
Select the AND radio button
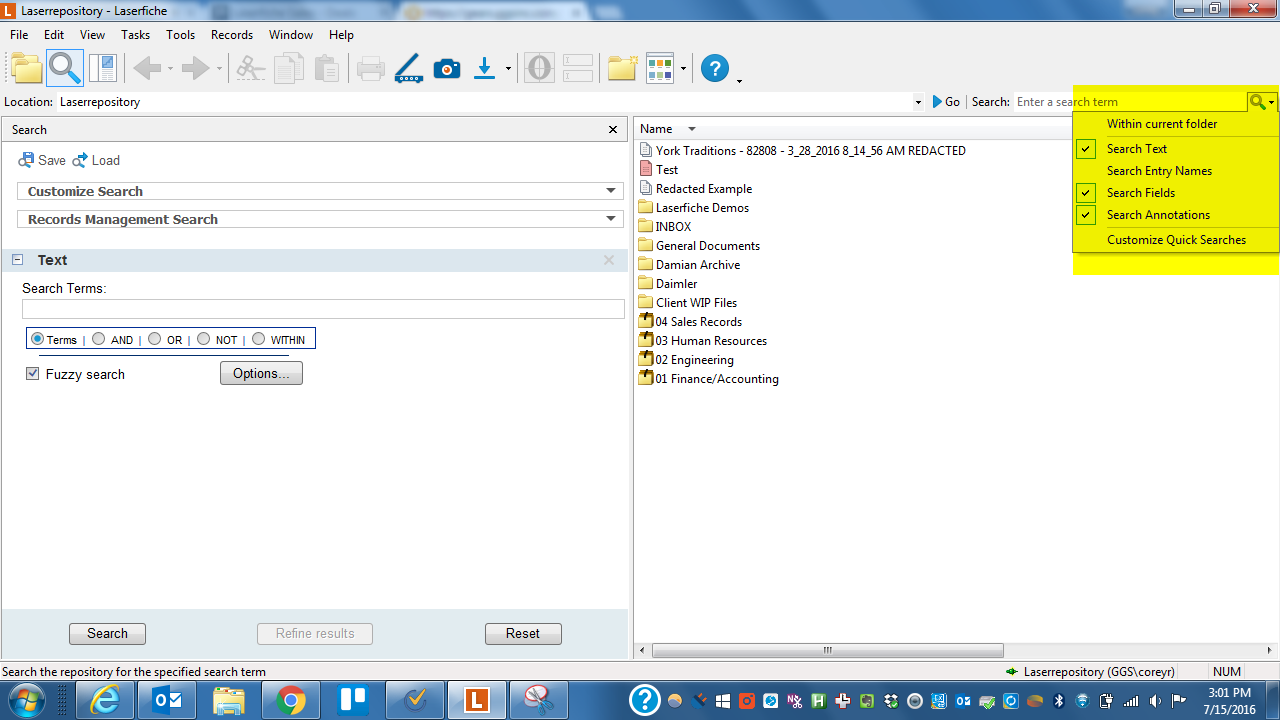point(98,339)
